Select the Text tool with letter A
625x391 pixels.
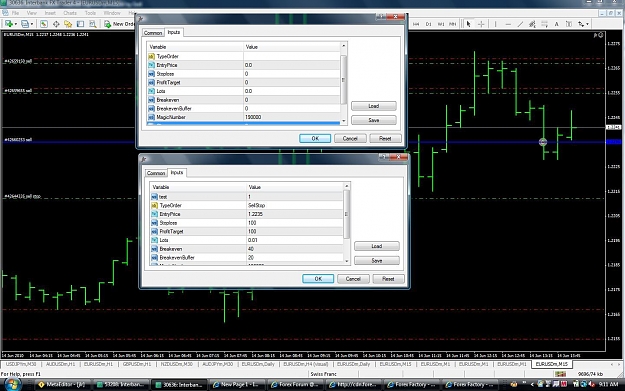click(x=556, y=24)
